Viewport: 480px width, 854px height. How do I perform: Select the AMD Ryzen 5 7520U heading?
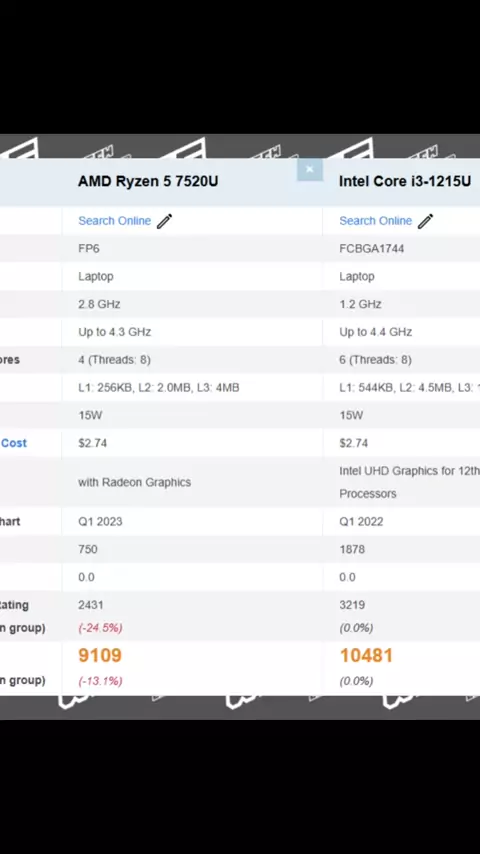tap(148, 181)
